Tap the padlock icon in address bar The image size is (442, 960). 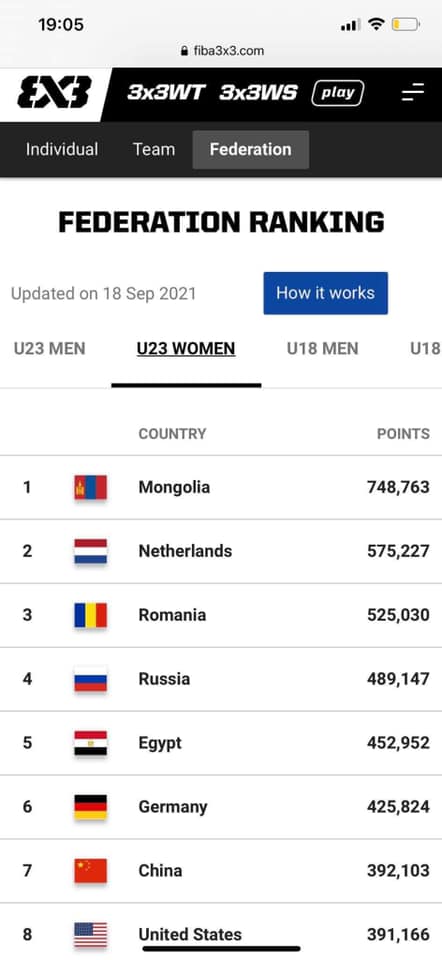(184, 51)
